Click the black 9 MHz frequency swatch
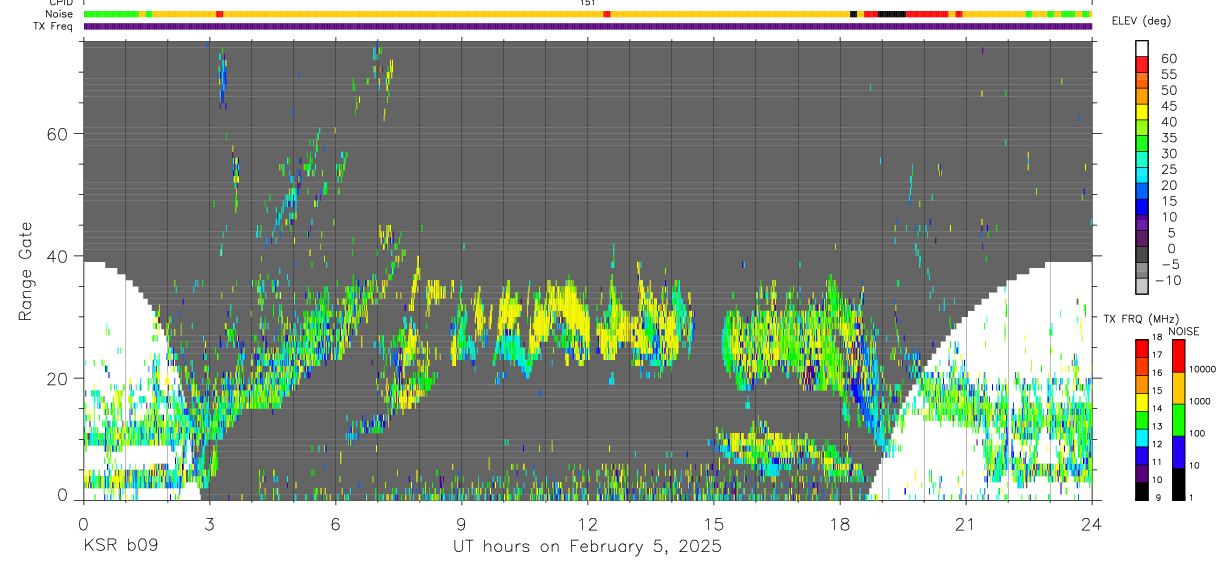The width and height of the screenshot is (1228, 567). pos(1141,491)
